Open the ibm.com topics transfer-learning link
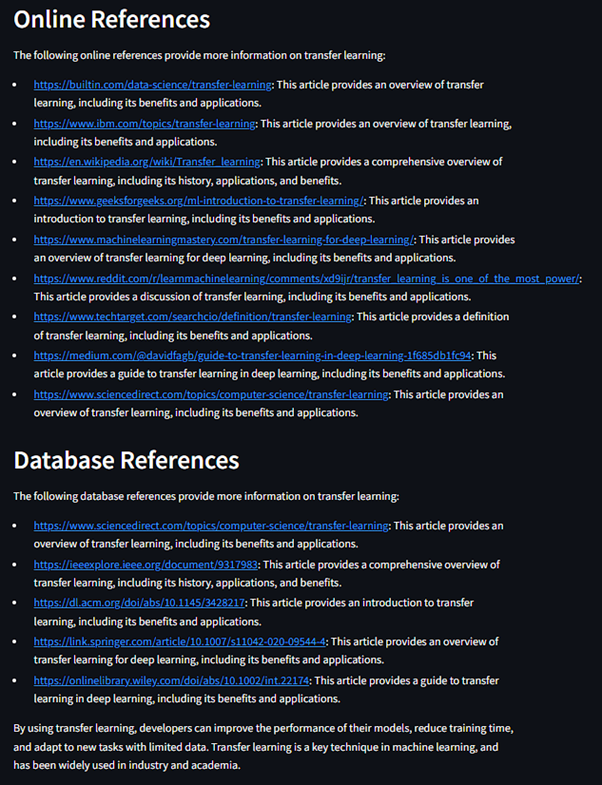Screen dimensions: 602x785 point(144,124)
